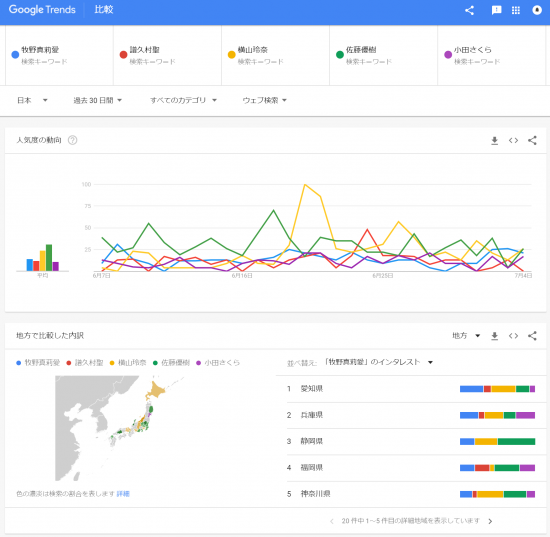Download the 人気度の動向 chart data
The height and width of the screenshot is (537, 550).
tap(495, 141)
